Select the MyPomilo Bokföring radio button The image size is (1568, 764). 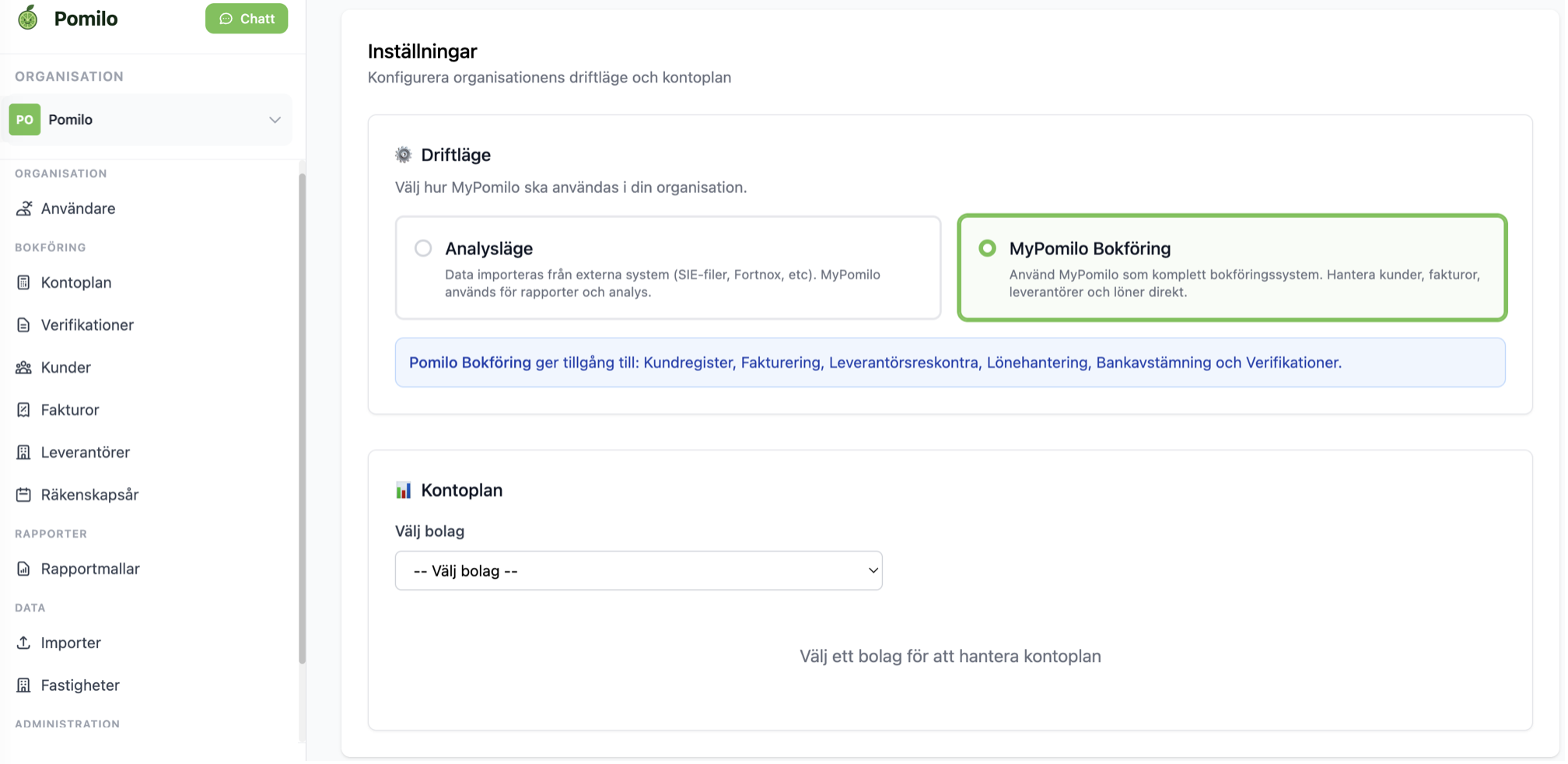[987, 248]
